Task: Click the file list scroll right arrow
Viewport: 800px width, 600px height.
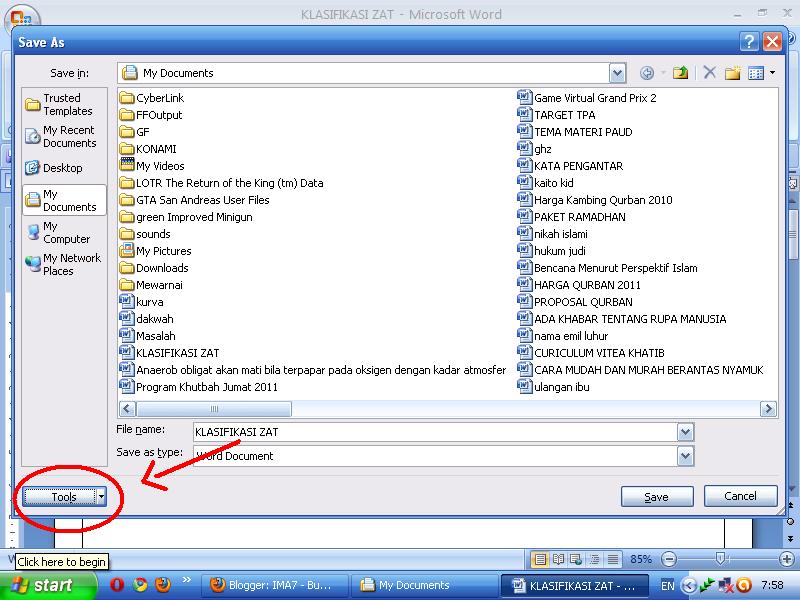Action: (x=768, y=409)
